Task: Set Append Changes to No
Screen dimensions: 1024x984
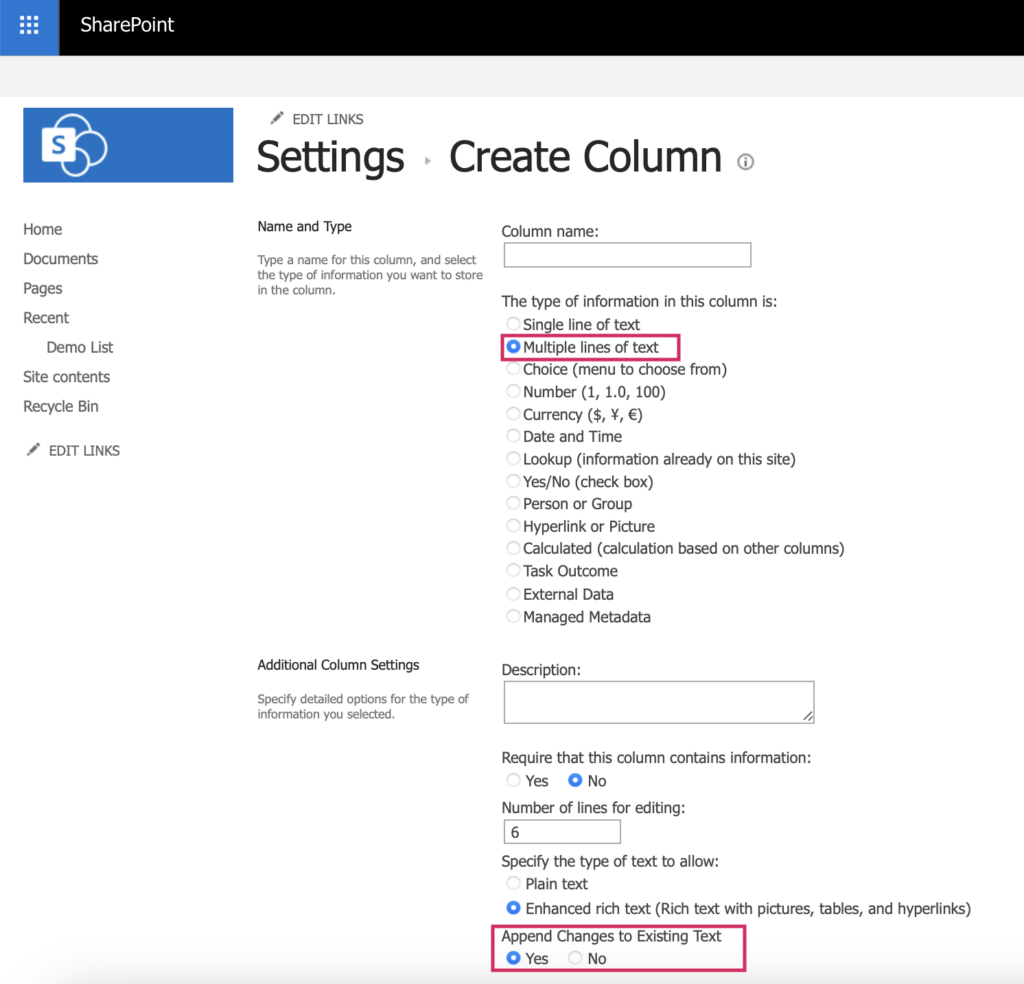Action: click(x=575, y=957)
